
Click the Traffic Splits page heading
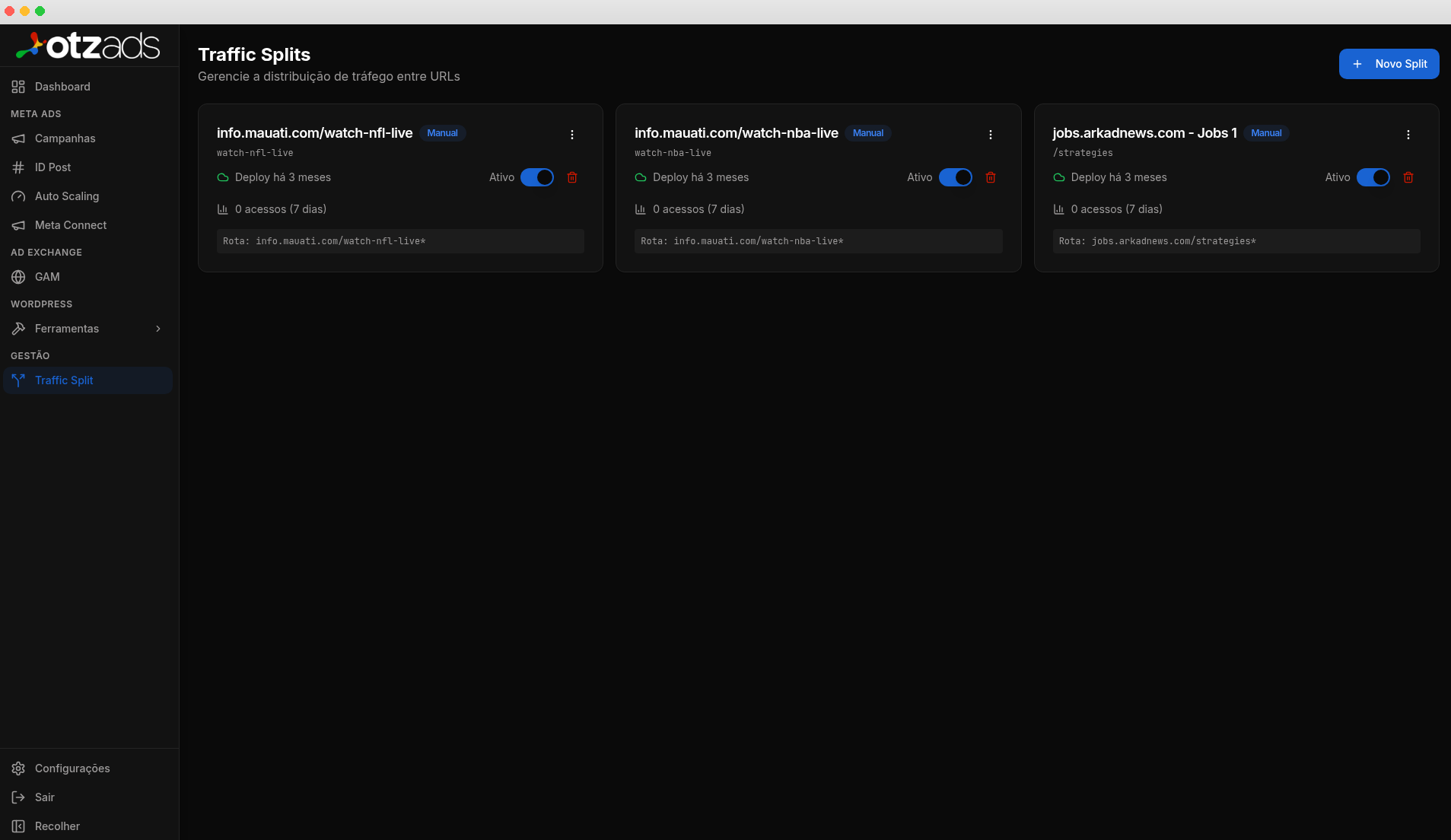click(x=254, y=55)
